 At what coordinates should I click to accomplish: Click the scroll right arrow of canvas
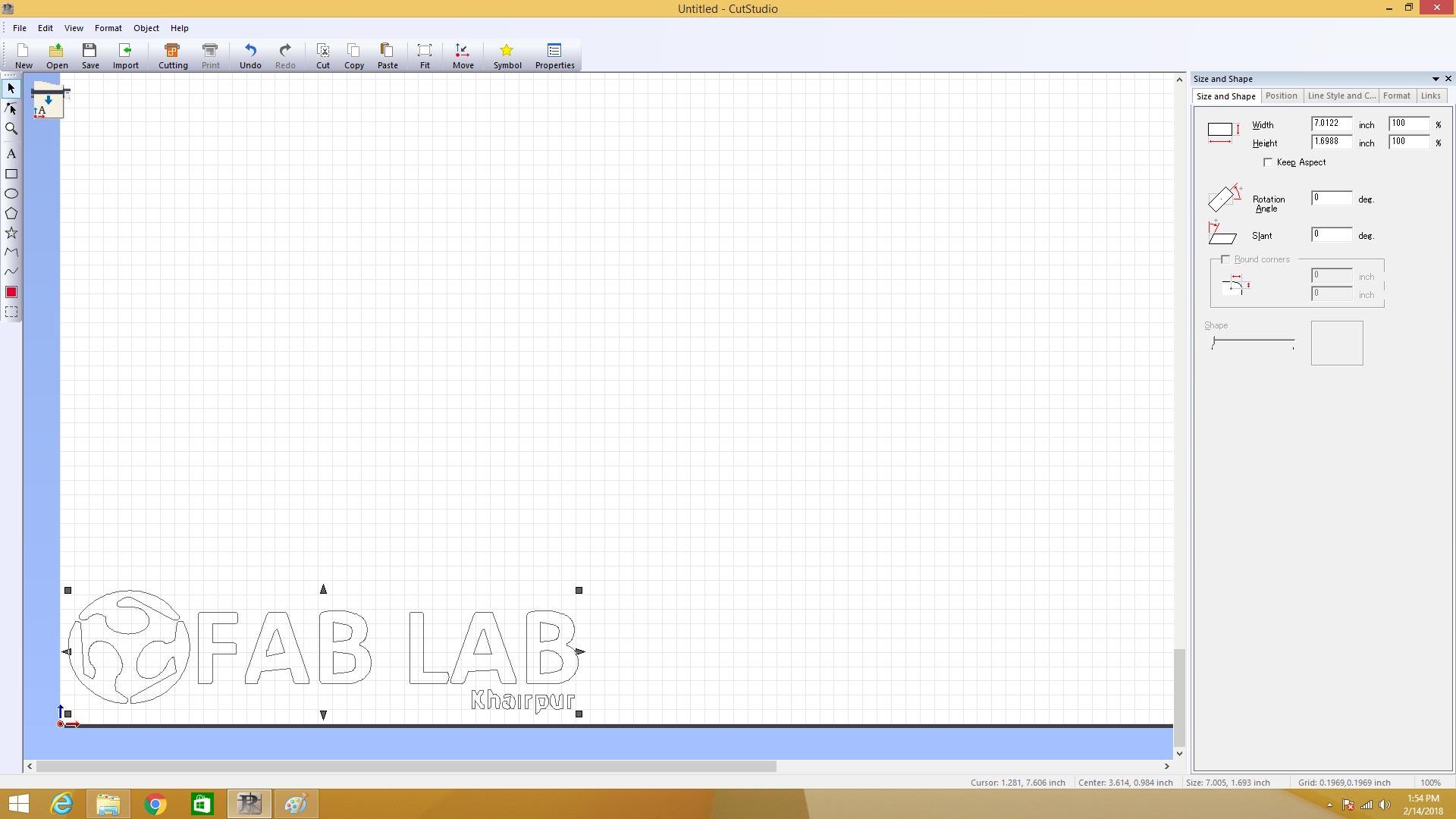click(x=1167, y=767)
